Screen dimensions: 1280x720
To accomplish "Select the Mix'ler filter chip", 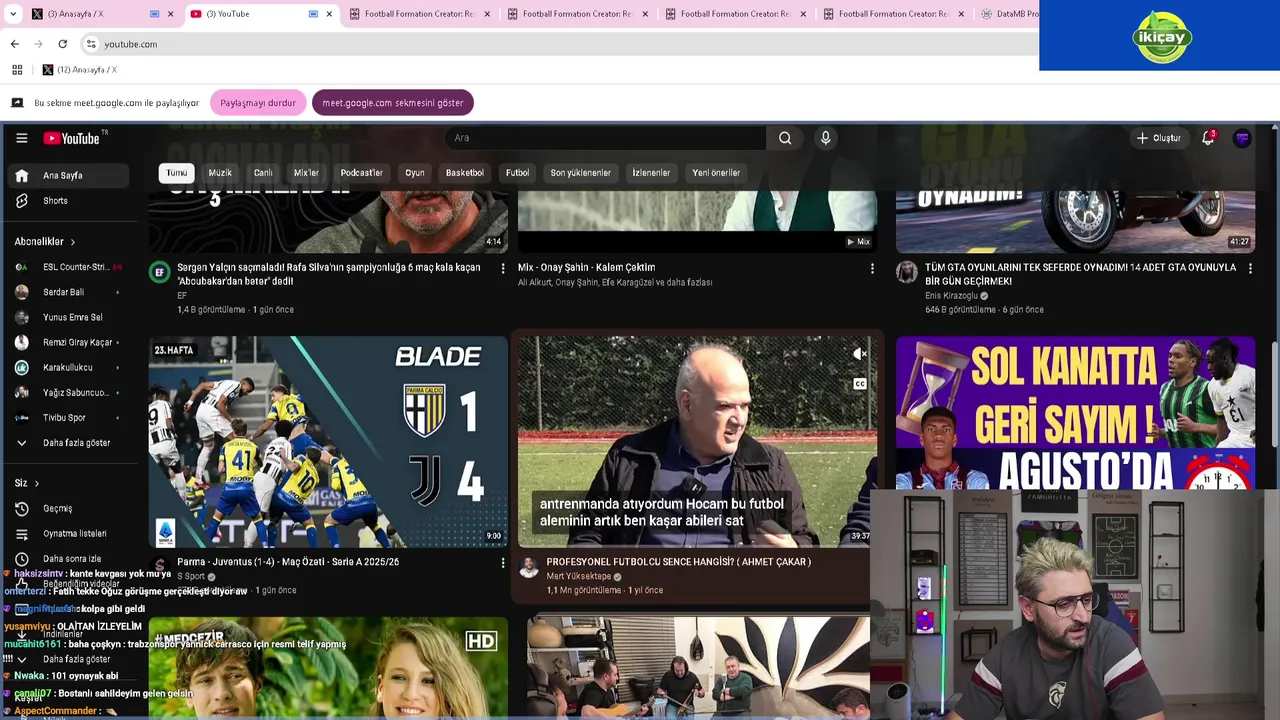I will (306, 173).
